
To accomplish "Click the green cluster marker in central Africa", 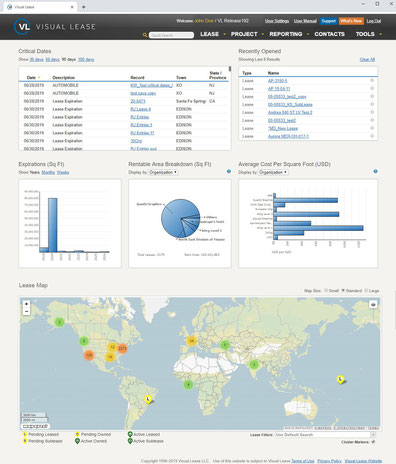I will 188,385.
